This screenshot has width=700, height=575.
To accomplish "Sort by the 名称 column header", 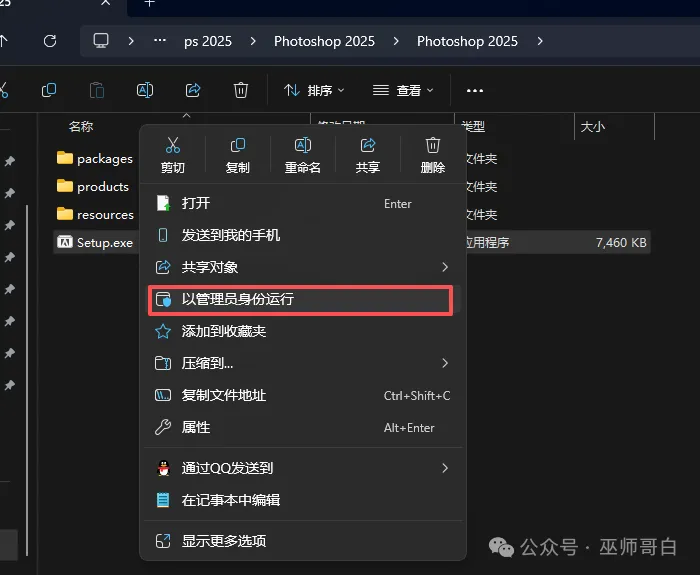I will (81, 127).
